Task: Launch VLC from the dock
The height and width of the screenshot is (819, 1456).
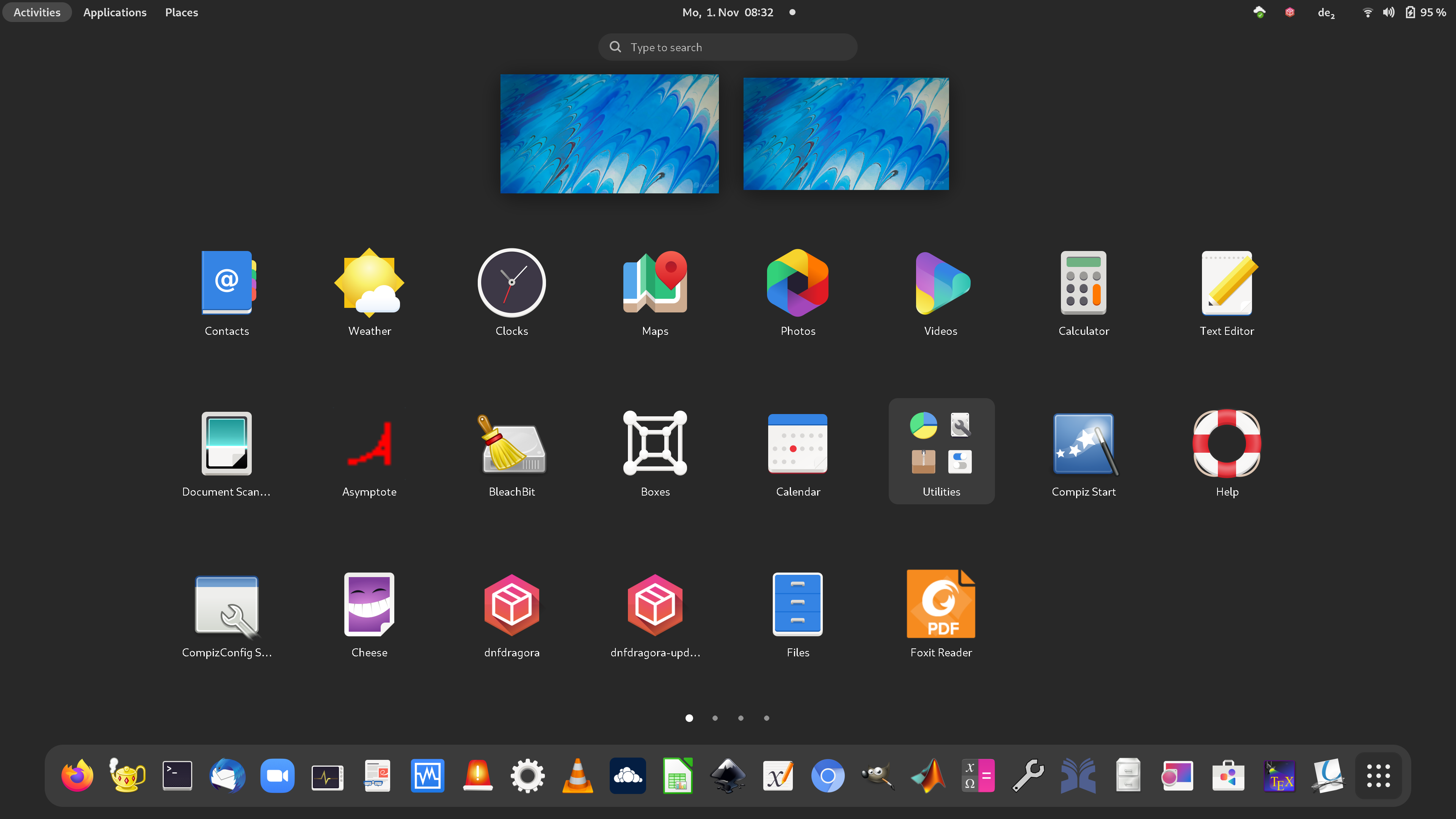Action: point(577,775)
